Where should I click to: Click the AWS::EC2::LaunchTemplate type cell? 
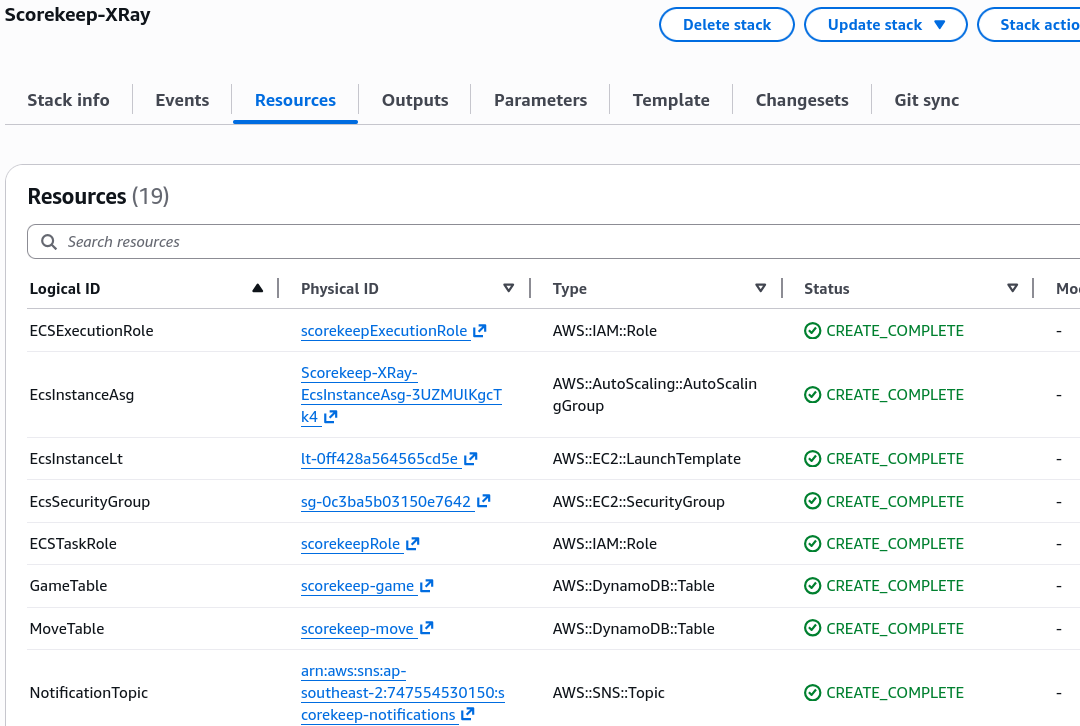click(x=647, y=459)
